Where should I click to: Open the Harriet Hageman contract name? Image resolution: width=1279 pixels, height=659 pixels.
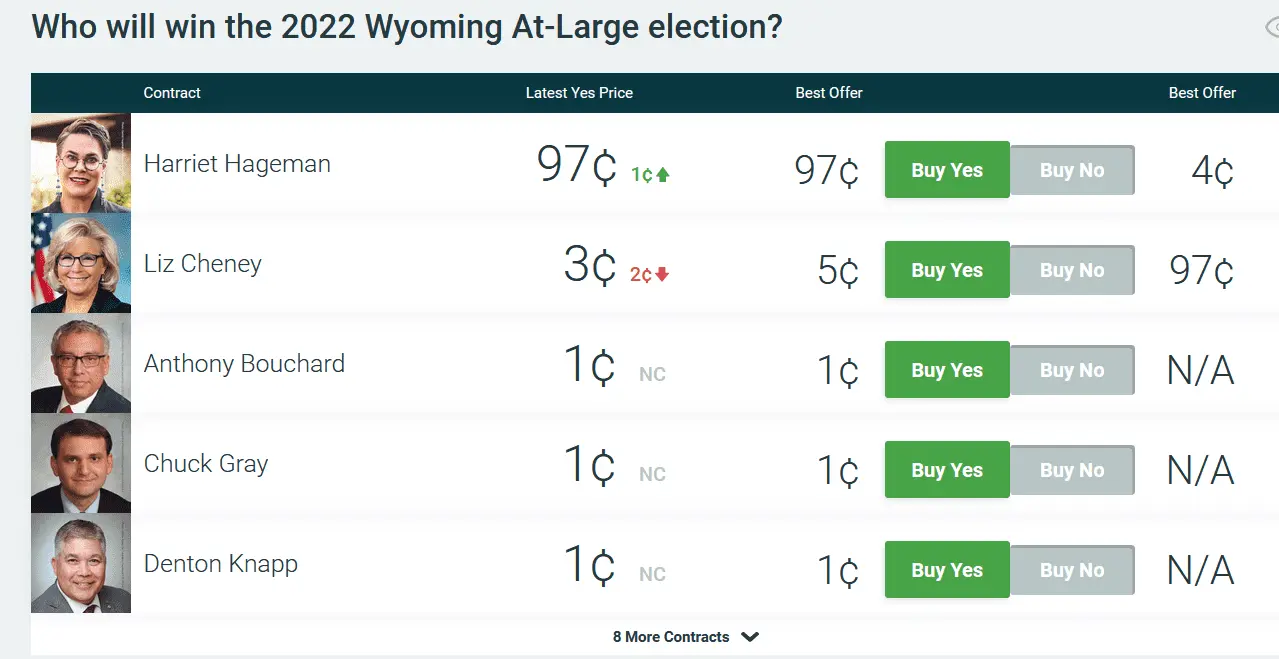point(237,164)
